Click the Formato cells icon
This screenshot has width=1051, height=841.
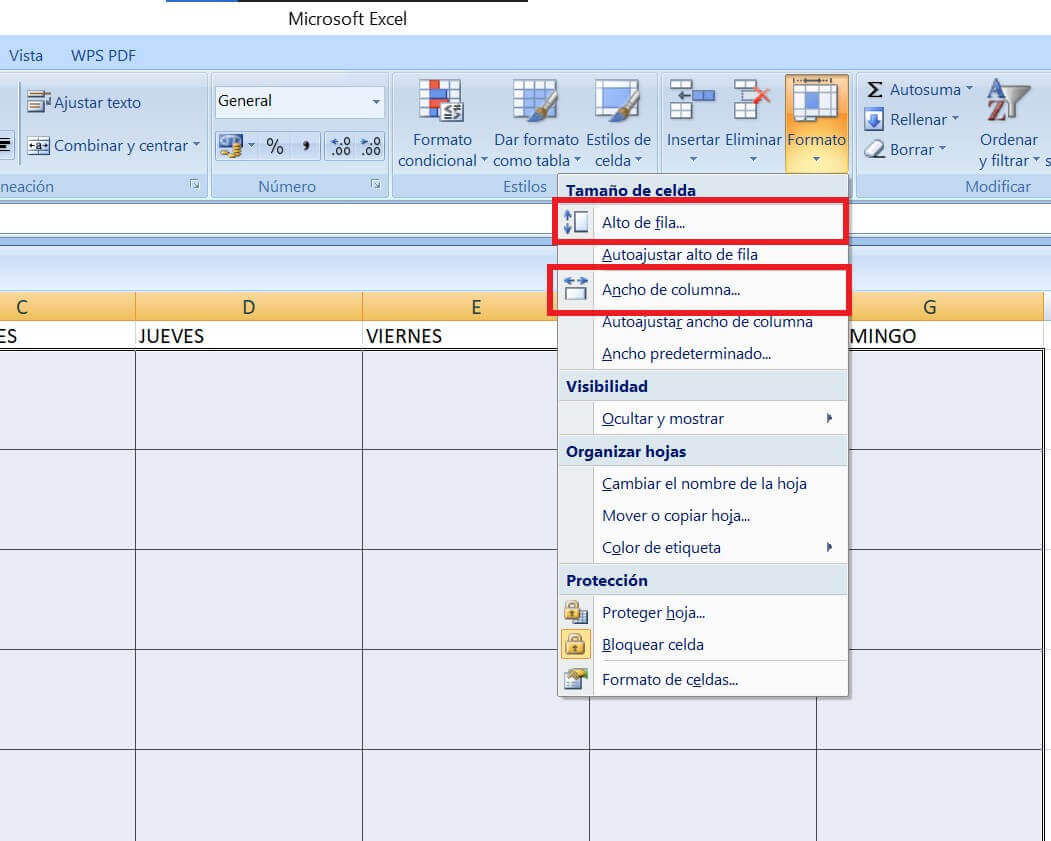pos(816,101)
